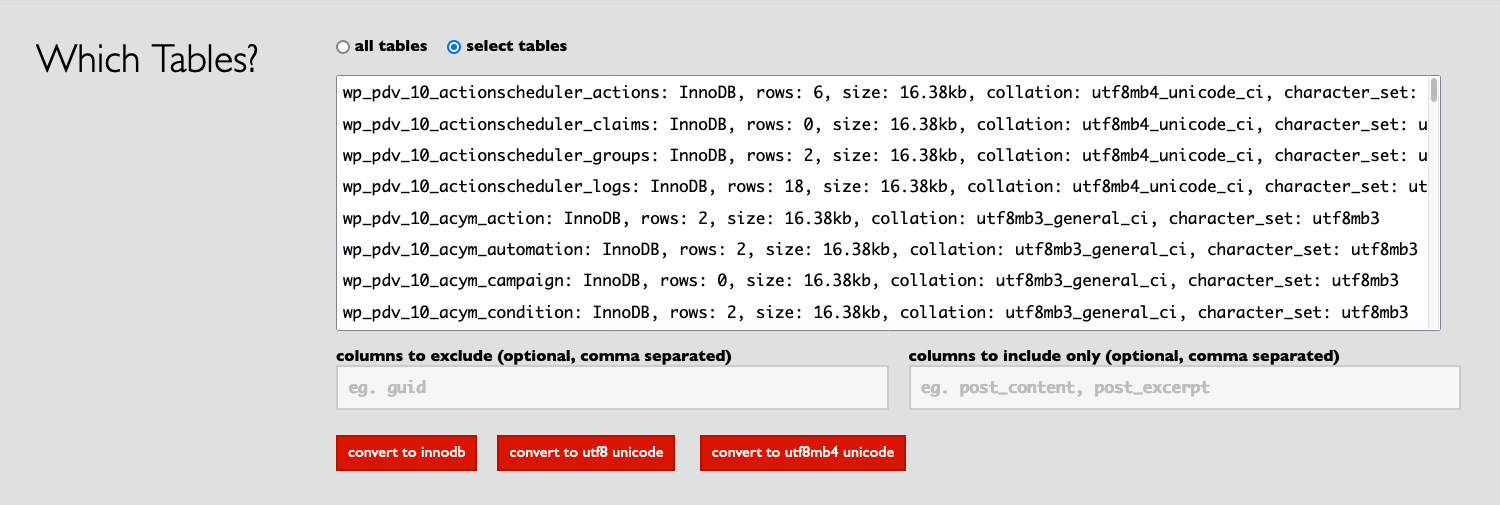Click the table list scrollbar thumb

click(1434, 91)
